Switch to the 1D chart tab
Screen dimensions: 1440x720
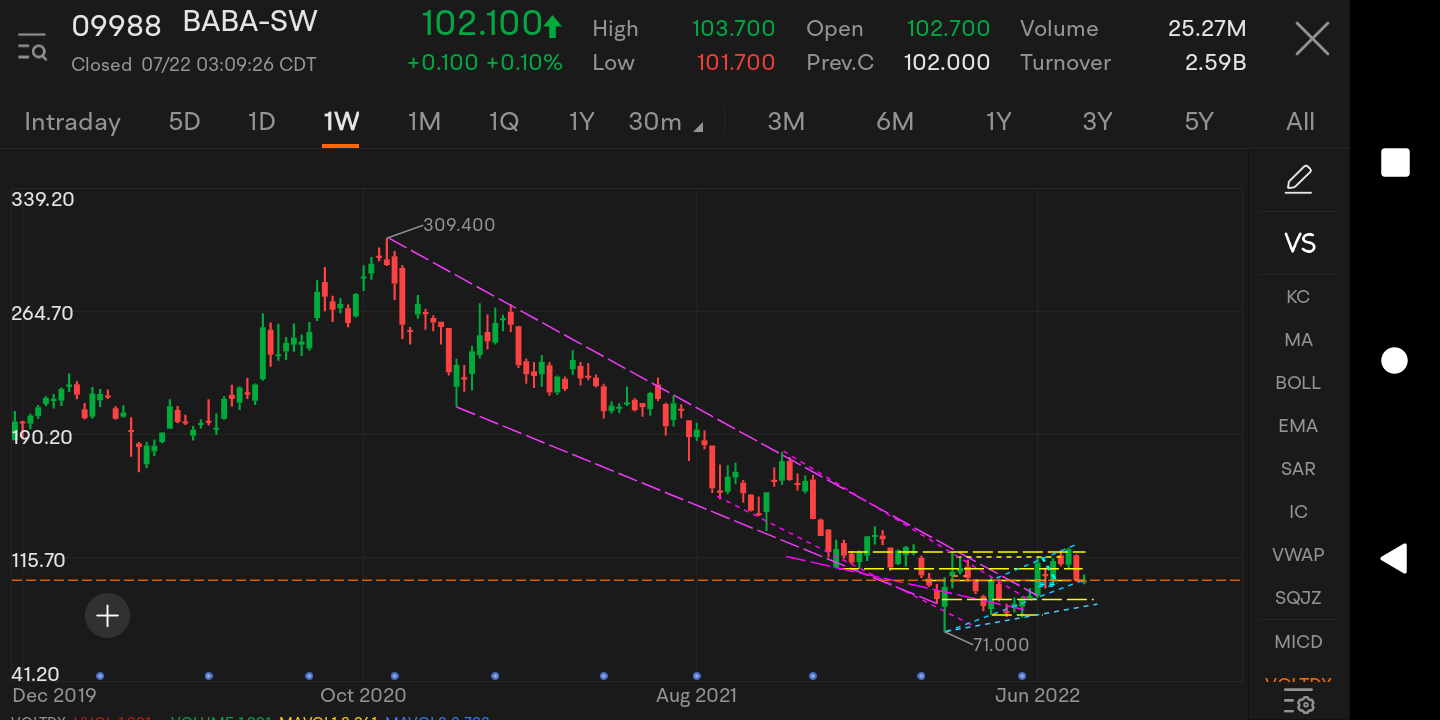261,122
